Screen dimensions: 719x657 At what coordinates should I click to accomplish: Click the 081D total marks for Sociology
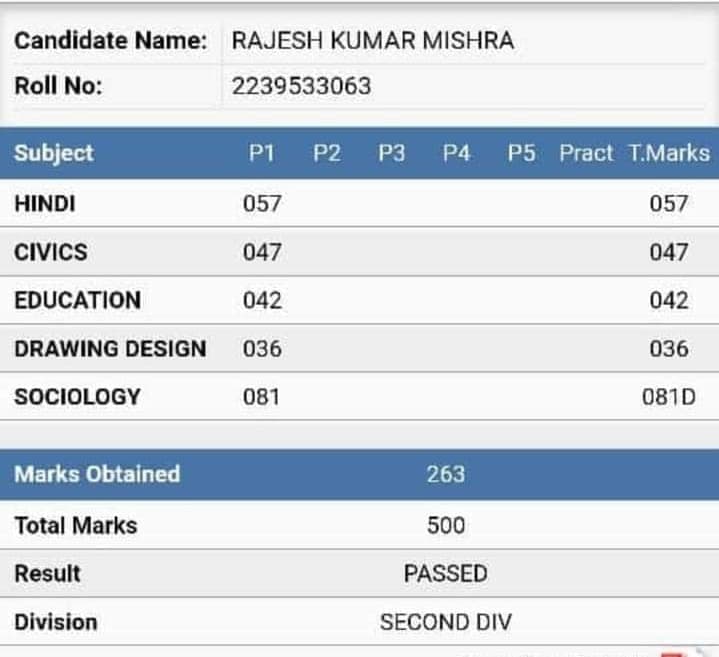click(668, 397)
